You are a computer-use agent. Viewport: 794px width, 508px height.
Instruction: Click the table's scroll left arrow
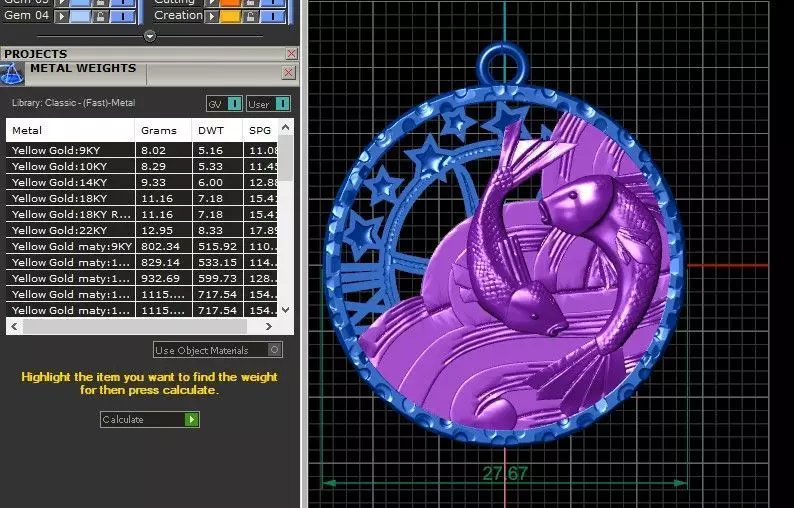pos(14,326)
